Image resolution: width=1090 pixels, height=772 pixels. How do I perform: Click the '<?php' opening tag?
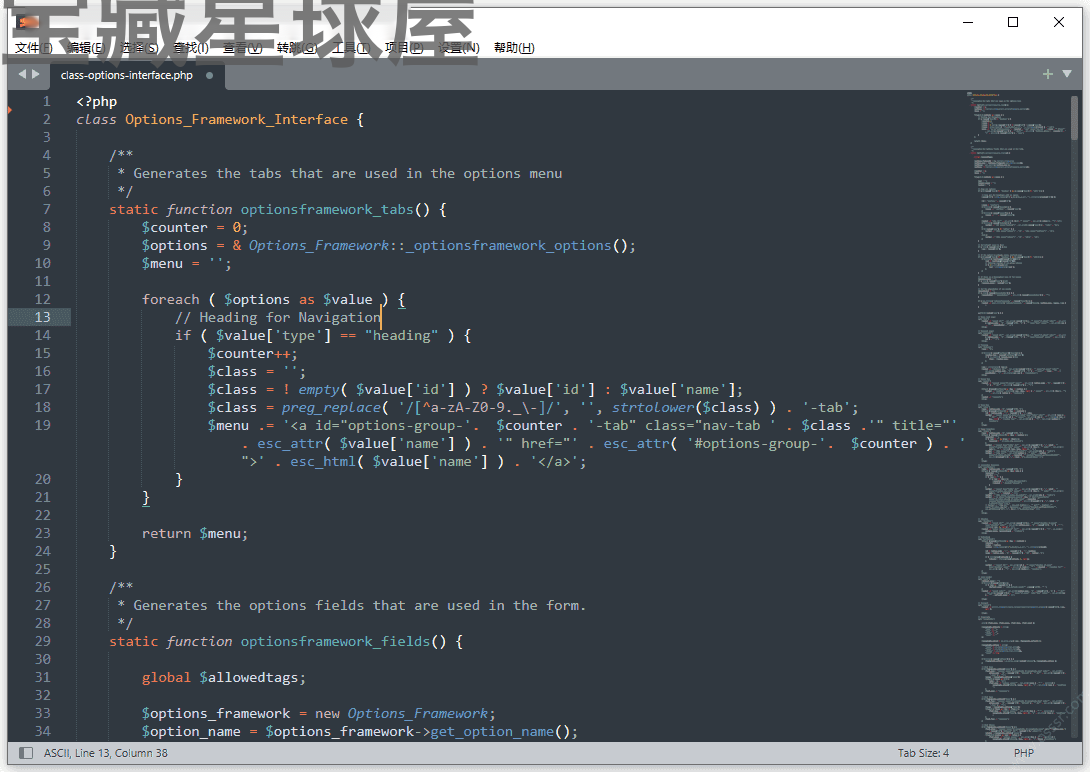(x=97, y=101)
